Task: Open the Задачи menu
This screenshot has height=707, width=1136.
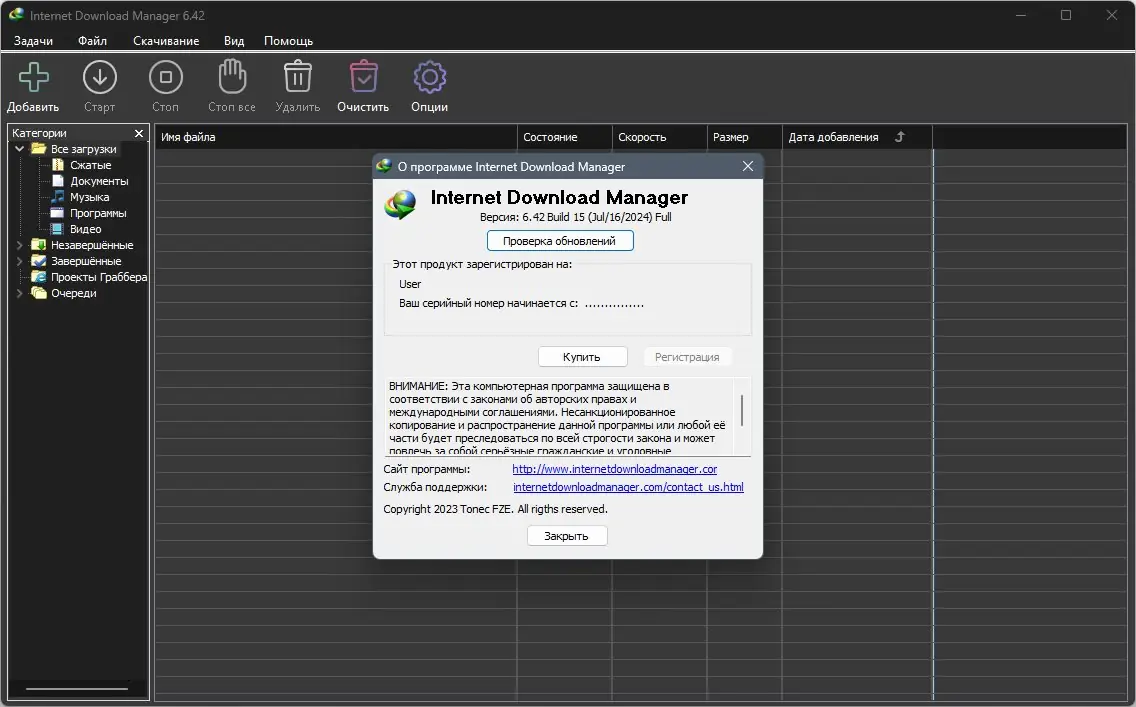Action: (33, 41)
